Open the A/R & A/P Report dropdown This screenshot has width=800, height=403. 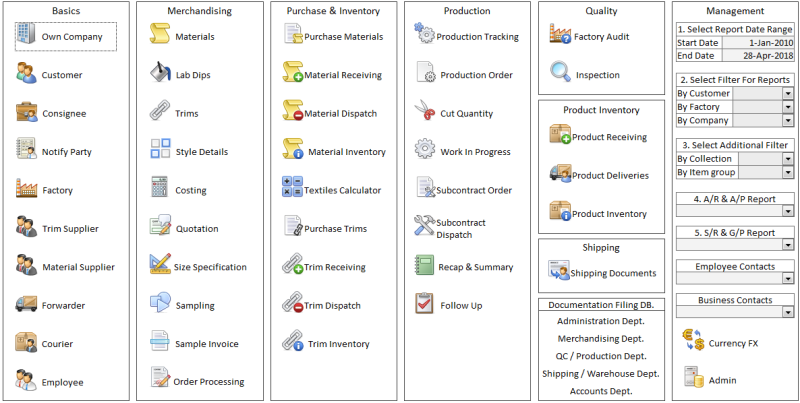pyautogui.click(x=788, y=211)
